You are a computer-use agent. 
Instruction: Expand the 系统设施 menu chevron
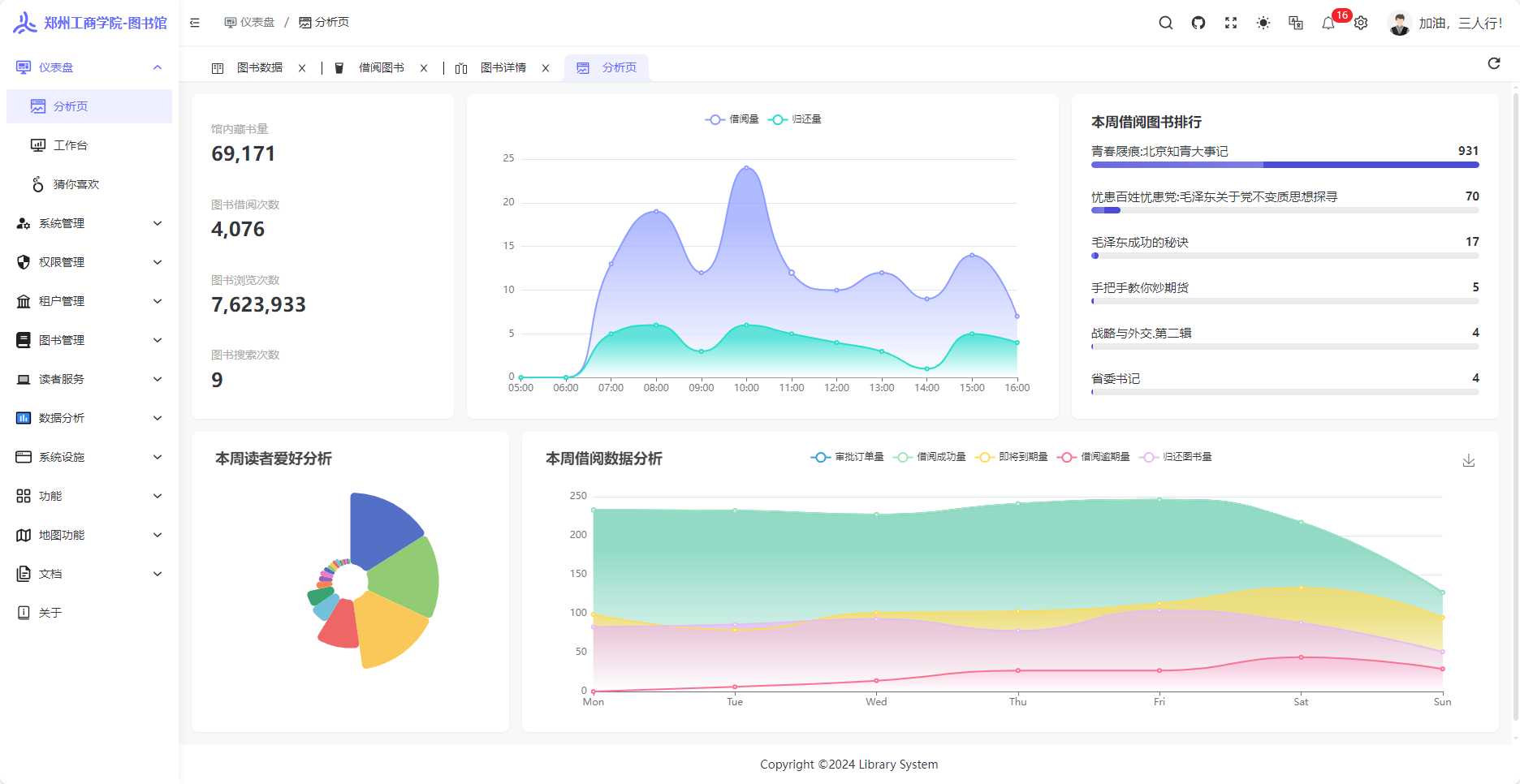tap(158, 457)
